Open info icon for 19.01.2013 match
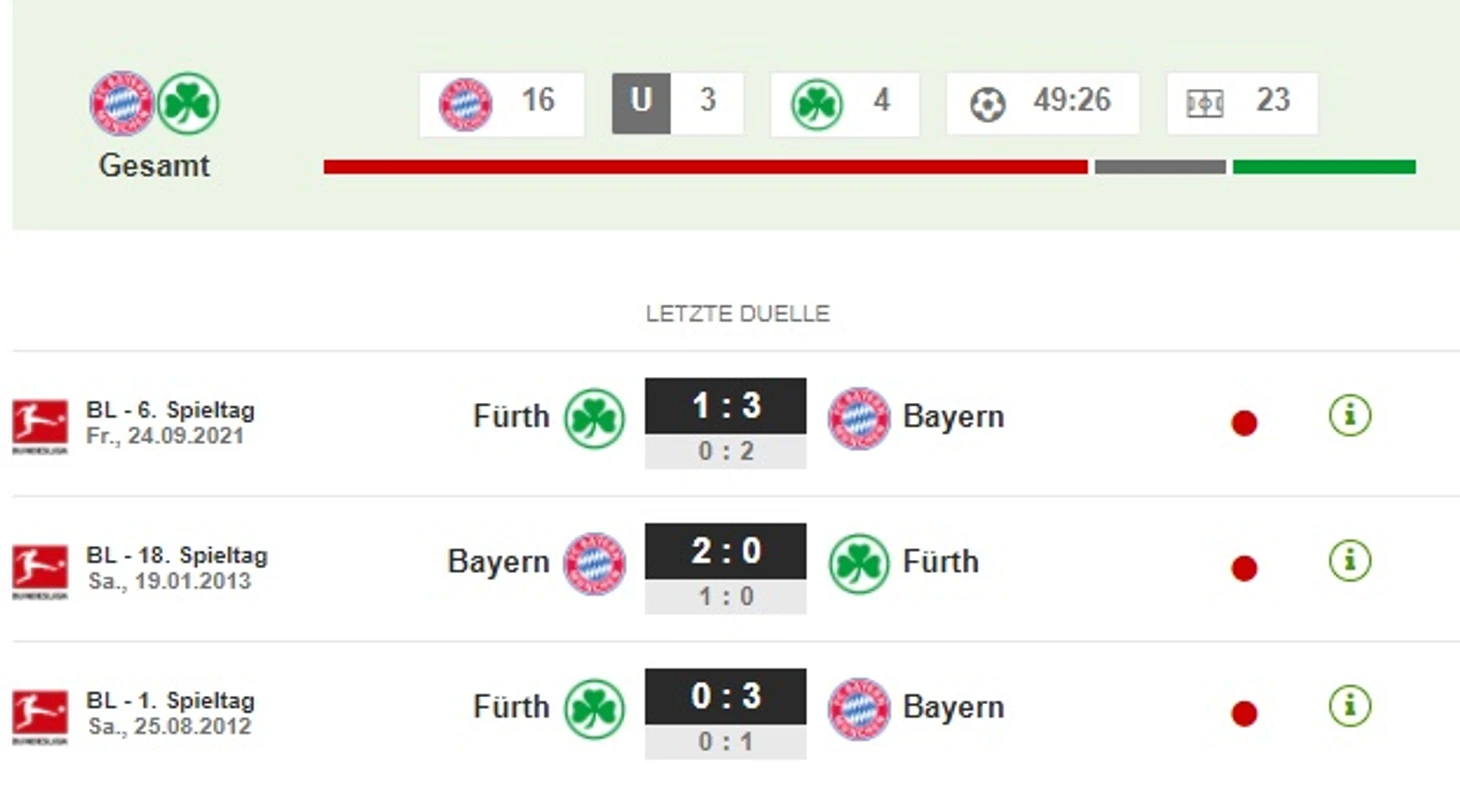The width and height of the screenshot is (1460, 785). (1349, 560)
